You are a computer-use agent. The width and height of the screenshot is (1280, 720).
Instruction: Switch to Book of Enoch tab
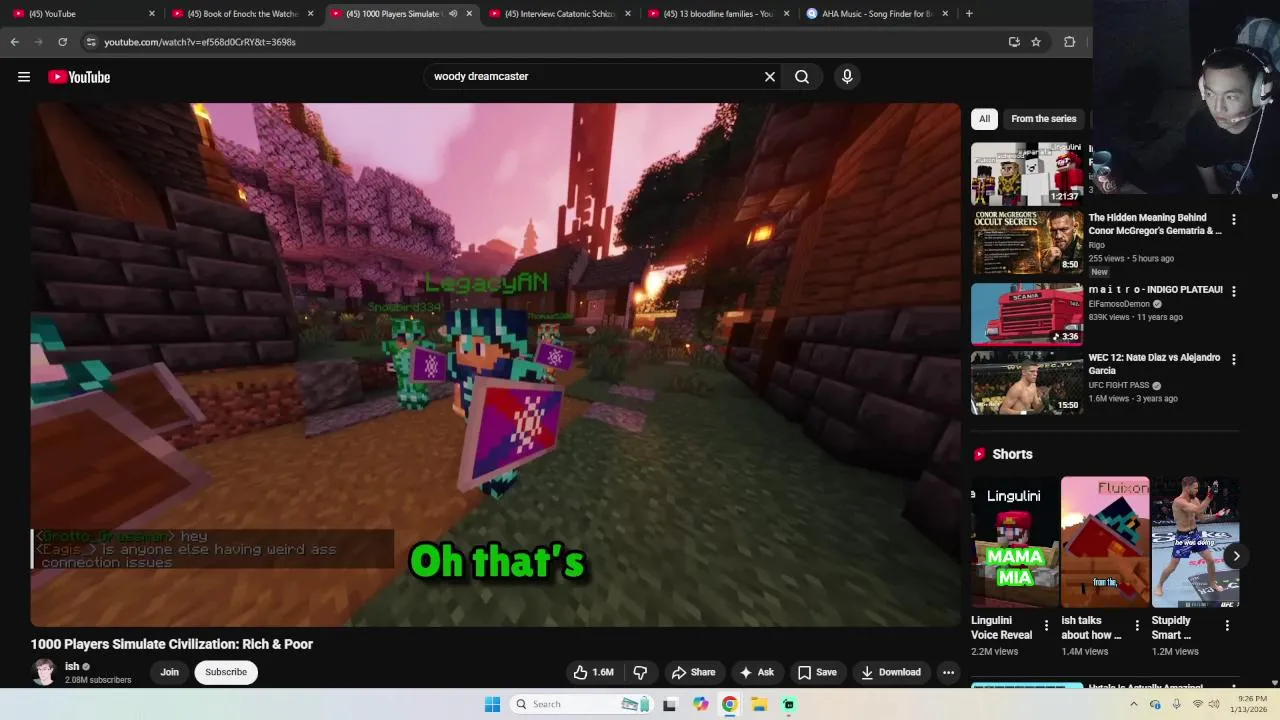(242, 13)
